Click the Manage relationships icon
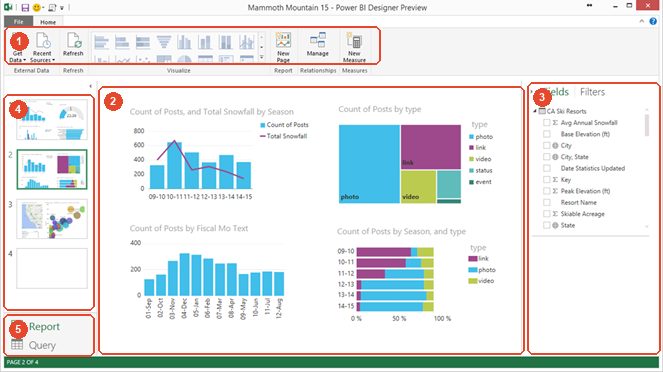Viewport: 663px width, 372px height. pos(318,40)
